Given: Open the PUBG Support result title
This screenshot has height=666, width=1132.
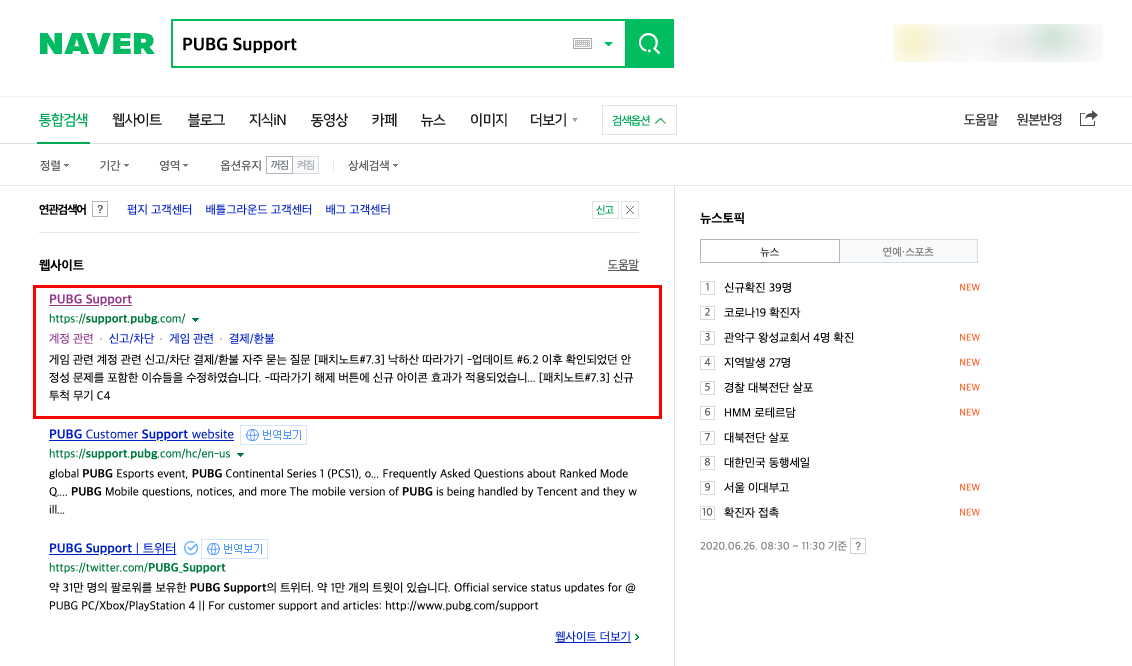Looking at the screenshot, I should click(90, 299).
